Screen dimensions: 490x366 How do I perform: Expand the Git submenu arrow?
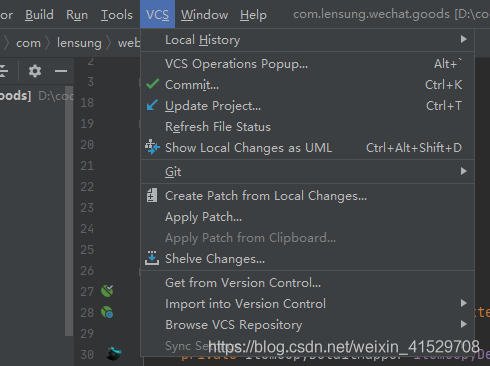point(463,171)
